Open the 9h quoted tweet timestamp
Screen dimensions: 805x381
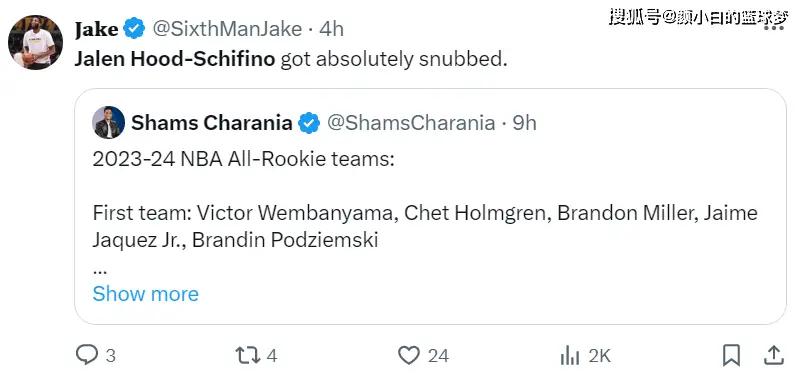(x=525, y=123)
